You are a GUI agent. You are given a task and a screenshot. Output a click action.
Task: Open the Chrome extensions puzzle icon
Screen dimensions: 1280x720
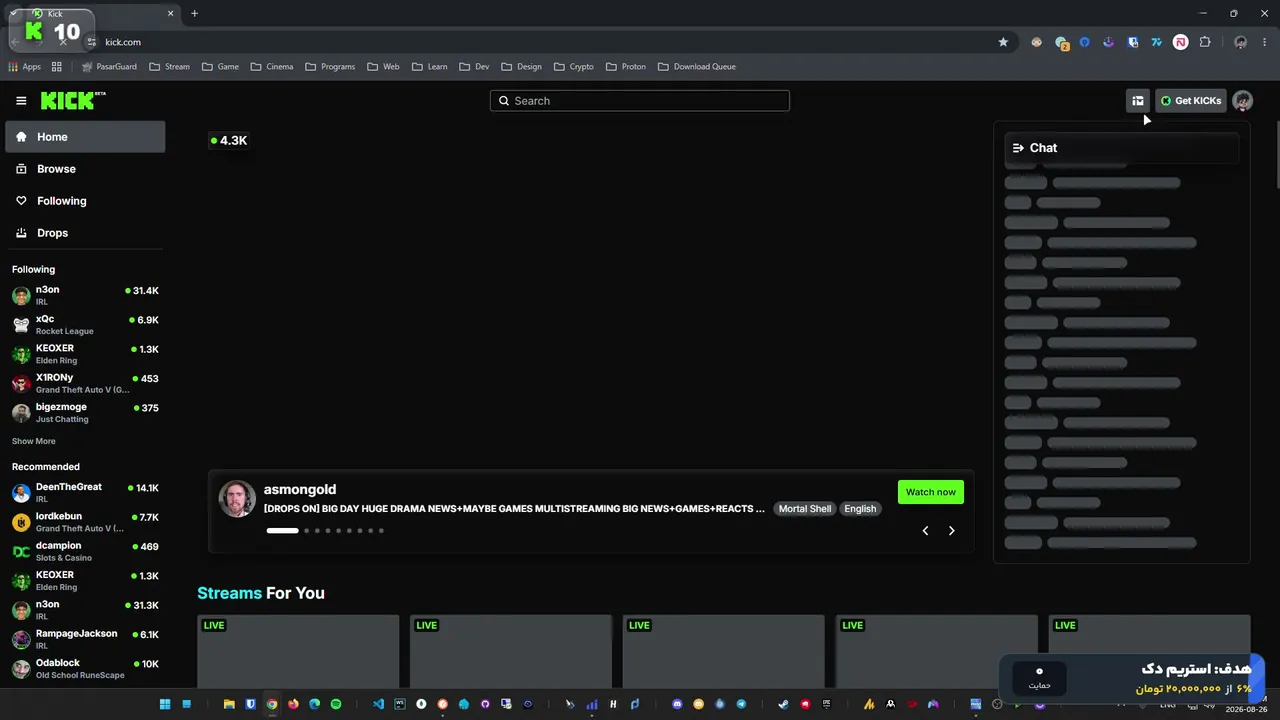coord(1205,42)
